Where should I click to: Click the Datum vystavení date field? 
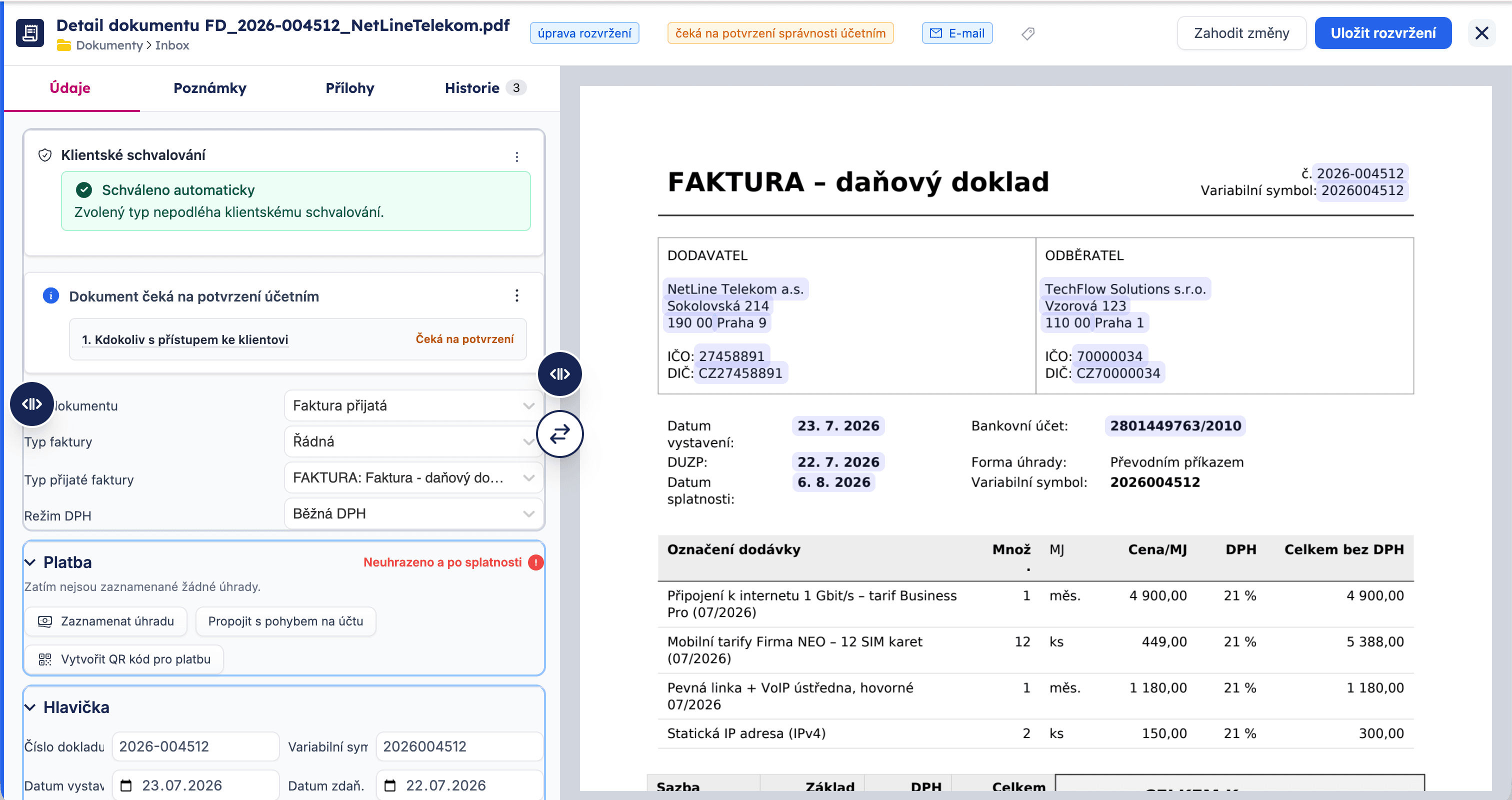(195, 785)
